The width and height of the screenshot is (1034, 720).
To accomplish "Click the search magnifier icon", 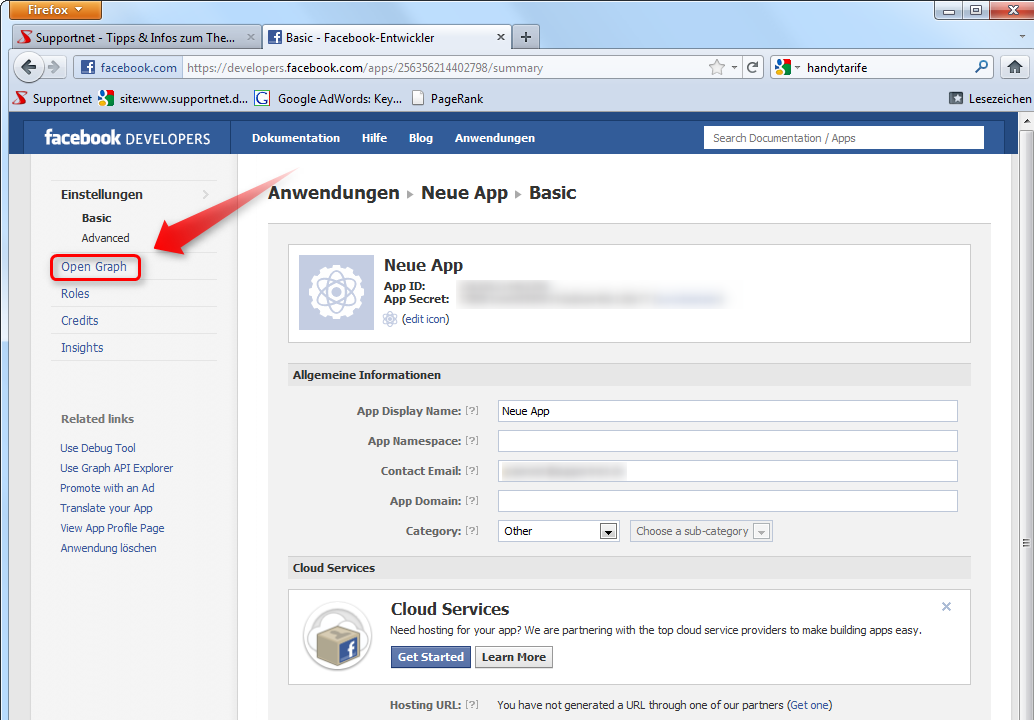I will pyautogui.click(x=981, y=67).
